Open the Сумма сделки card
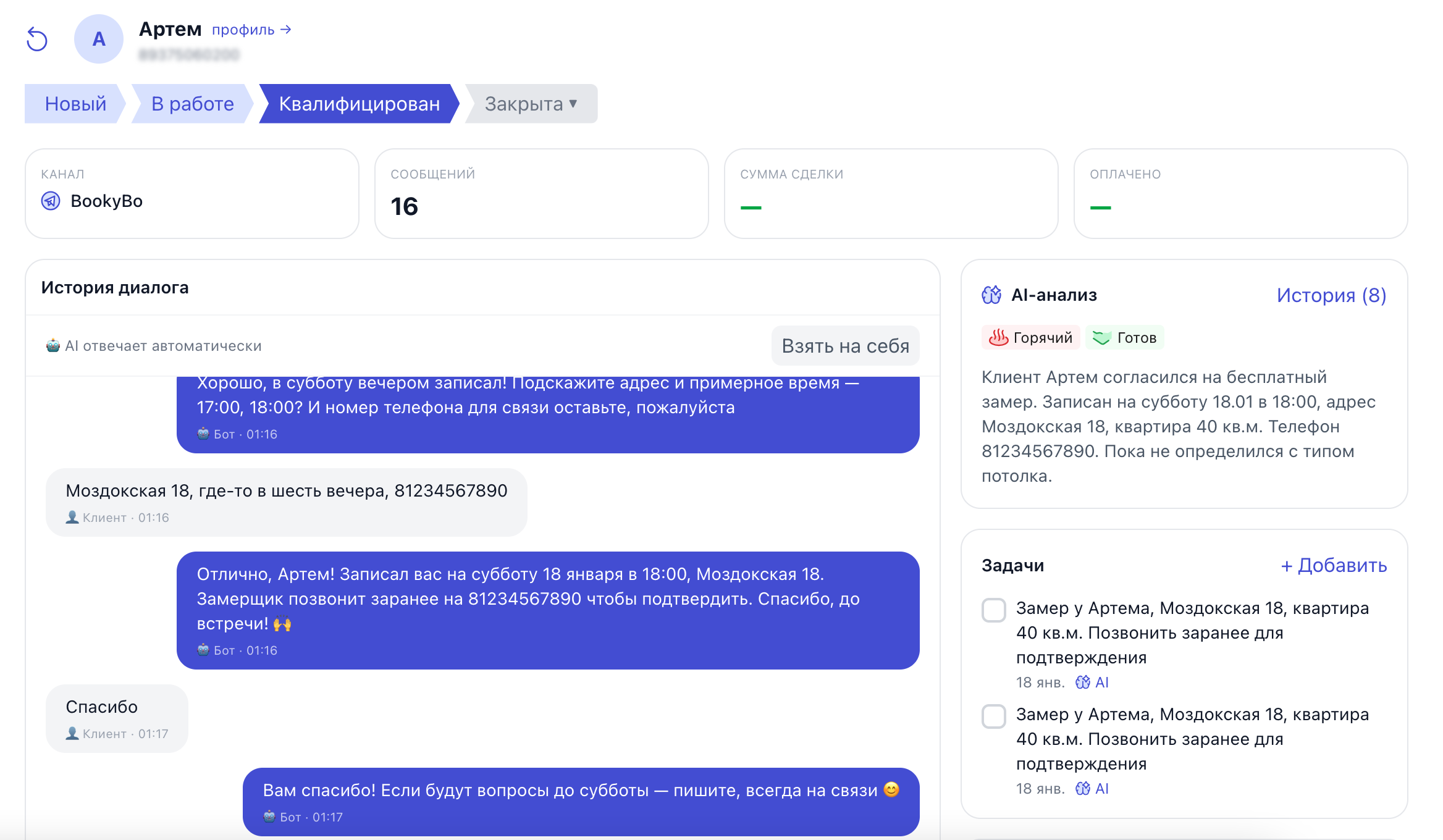The width and height of the screenshot is (1443, 840). tap(891, 193)
